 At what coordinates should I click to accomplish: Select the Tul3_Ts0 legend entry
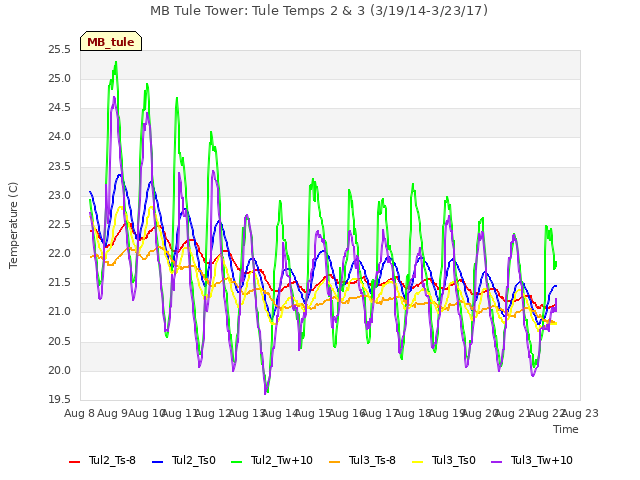coord(444,460)
